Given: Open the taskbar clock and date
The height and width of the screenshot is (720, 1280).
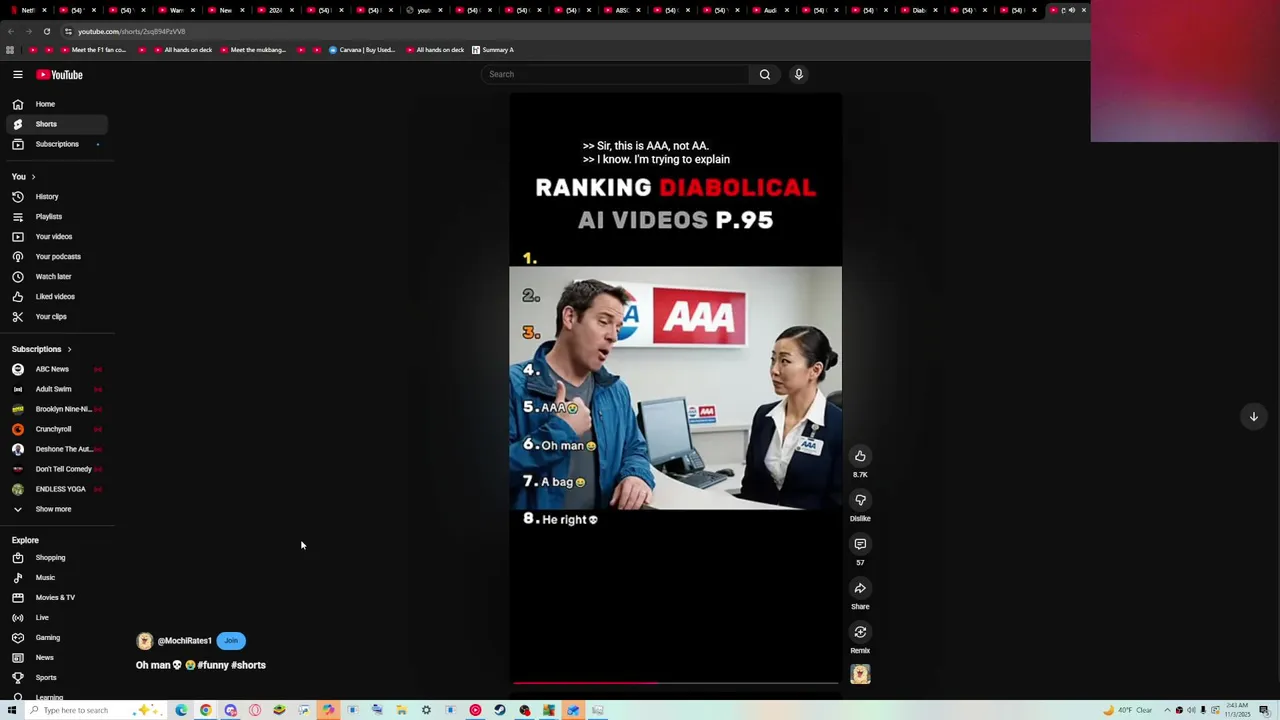Looking at the screenshot, I should [x=1236, y=710].
